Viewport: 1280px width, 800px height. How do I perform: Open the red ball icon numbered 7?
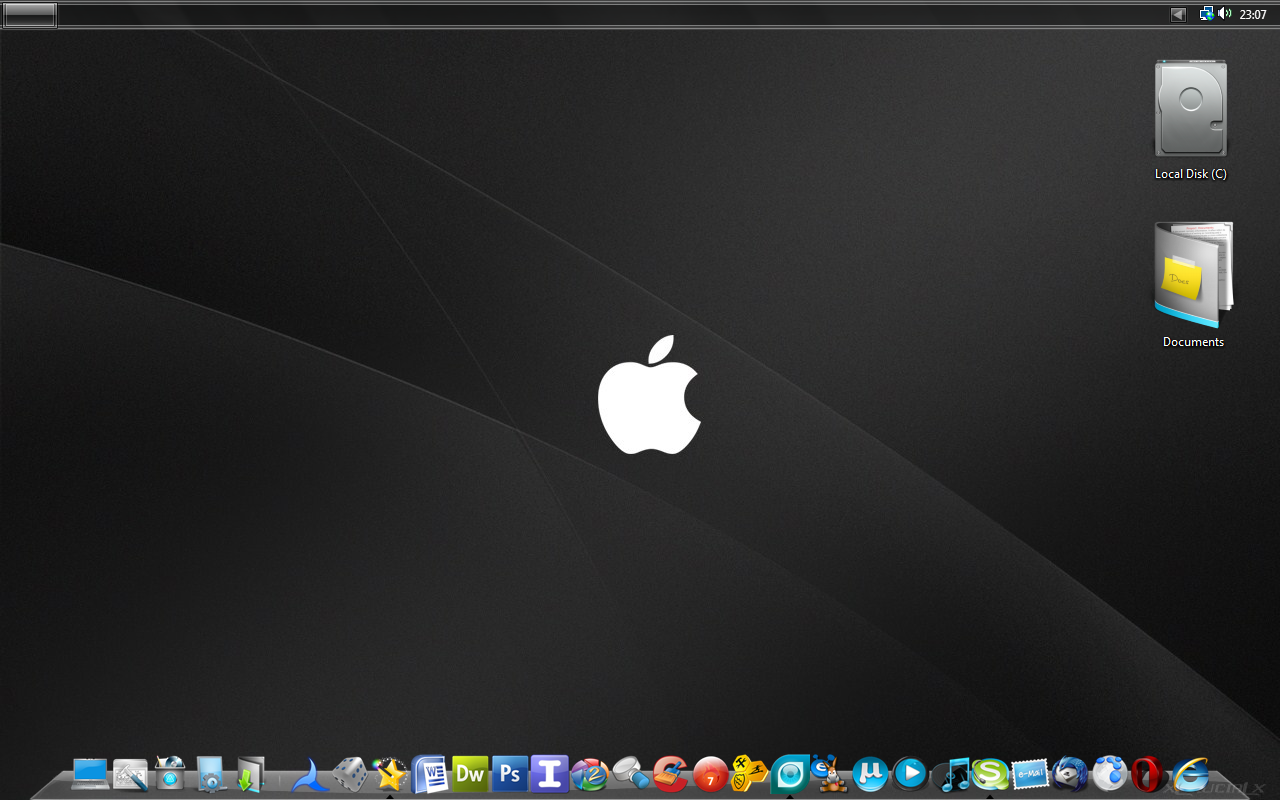[710, 775]
